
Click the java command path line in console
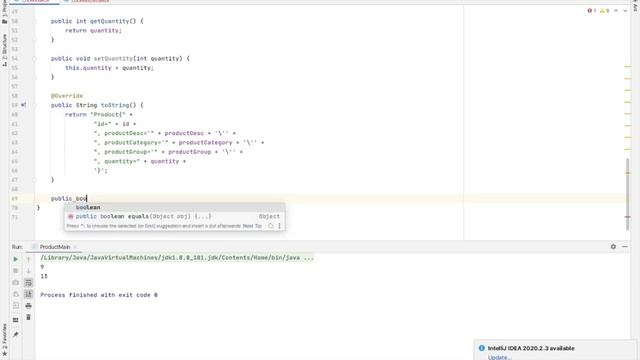click(x=177, y=258)
